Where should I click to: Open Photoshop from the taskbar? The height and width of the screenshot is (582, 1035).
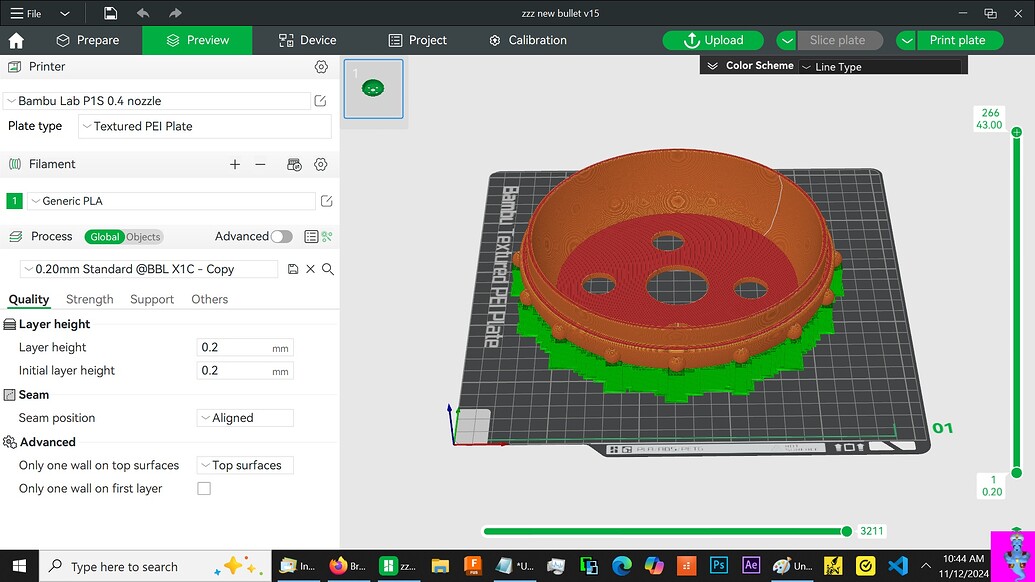point(718,566)
